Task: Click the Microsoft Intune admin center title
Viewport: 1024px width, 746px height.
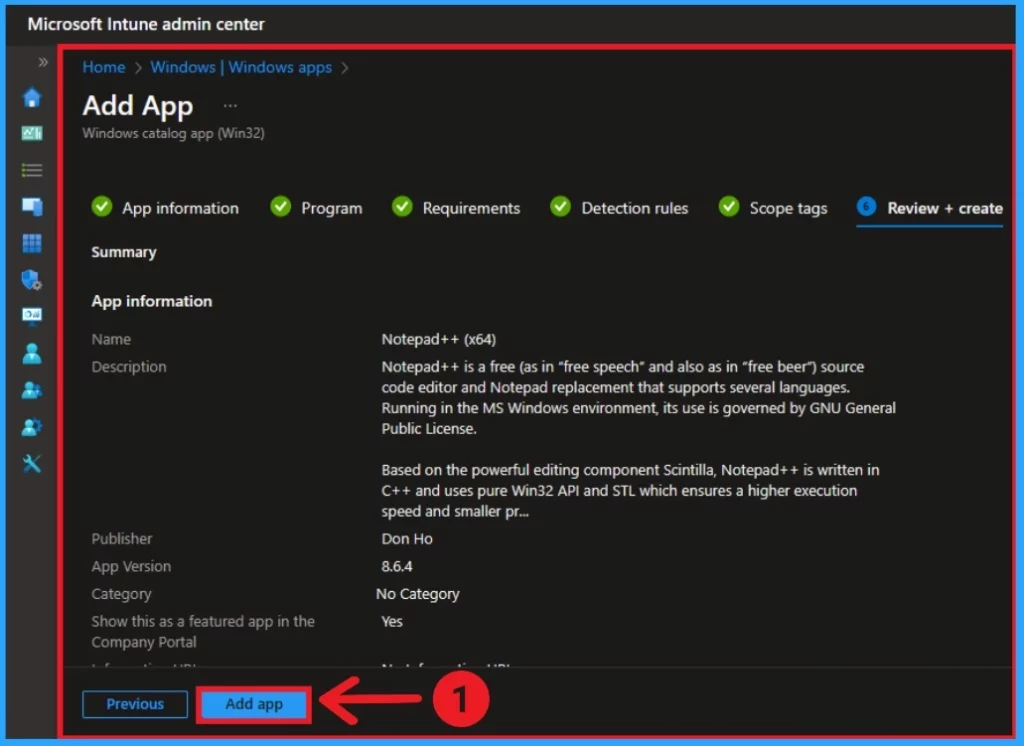Action: pos(146,24)
